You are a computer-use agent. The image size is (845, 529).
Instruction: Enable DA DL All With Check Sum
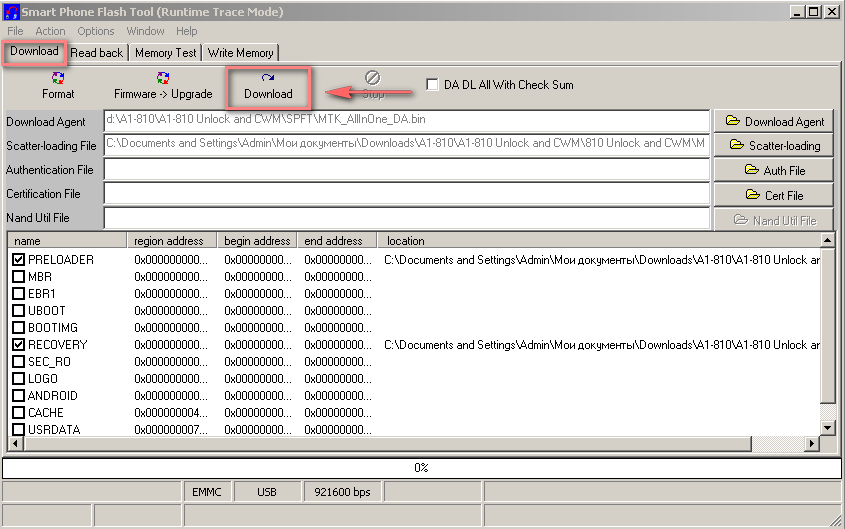click(x=433, y=85)
